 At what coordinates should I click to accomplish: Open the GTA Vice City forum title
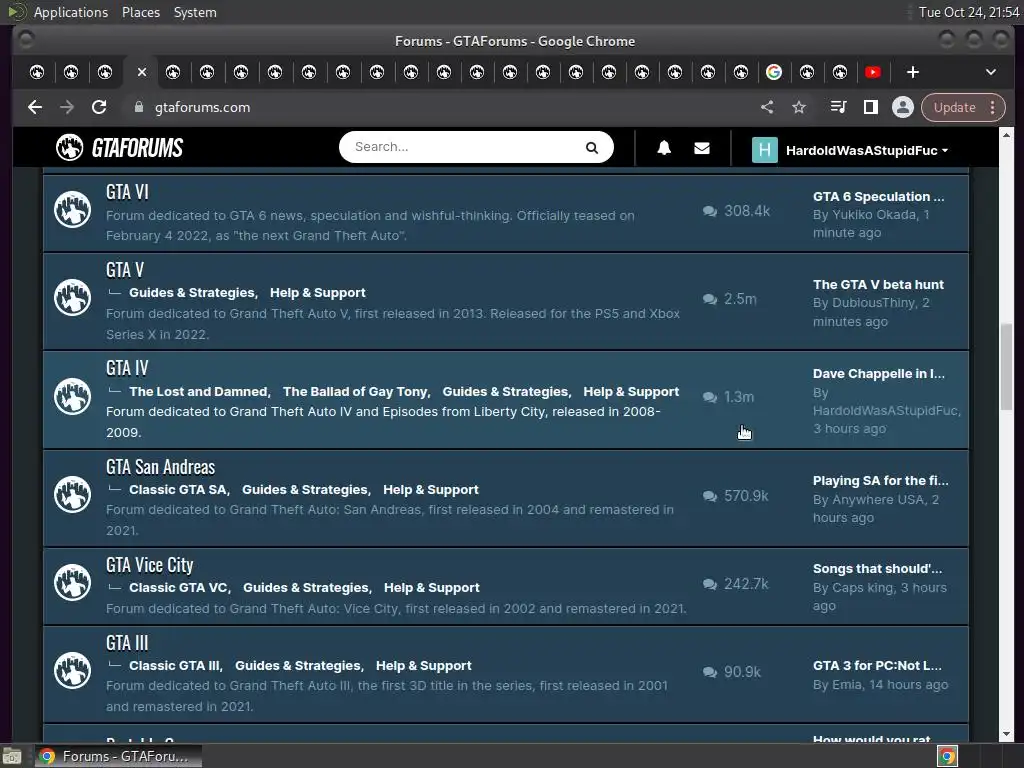pos(150,565)
